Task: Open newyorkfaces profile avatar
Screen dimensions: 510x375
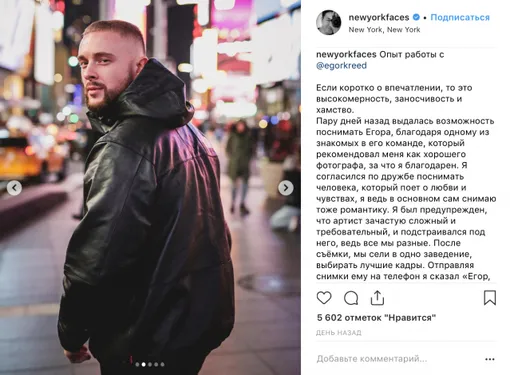Action: click(x=329, y=23)
